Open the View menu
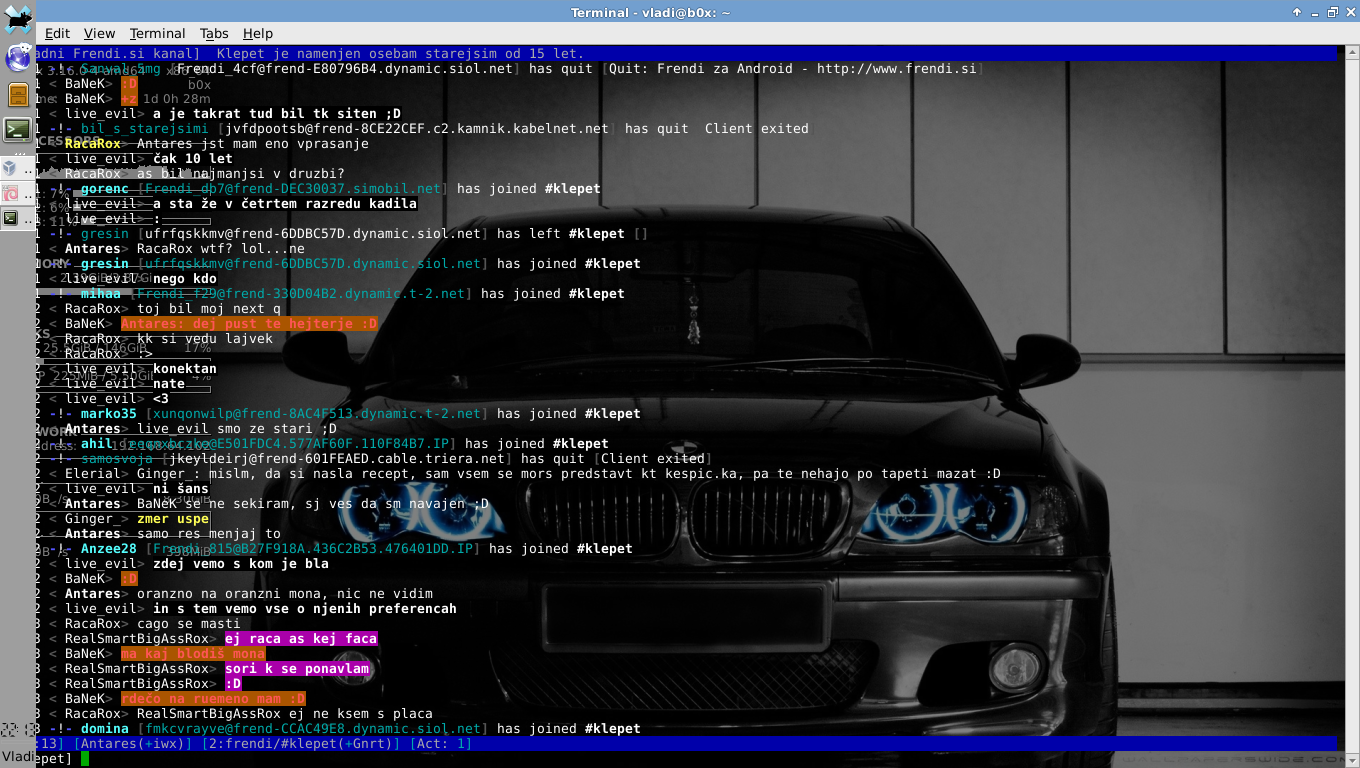The image size is (1360, 768). [x=99, y=33]
